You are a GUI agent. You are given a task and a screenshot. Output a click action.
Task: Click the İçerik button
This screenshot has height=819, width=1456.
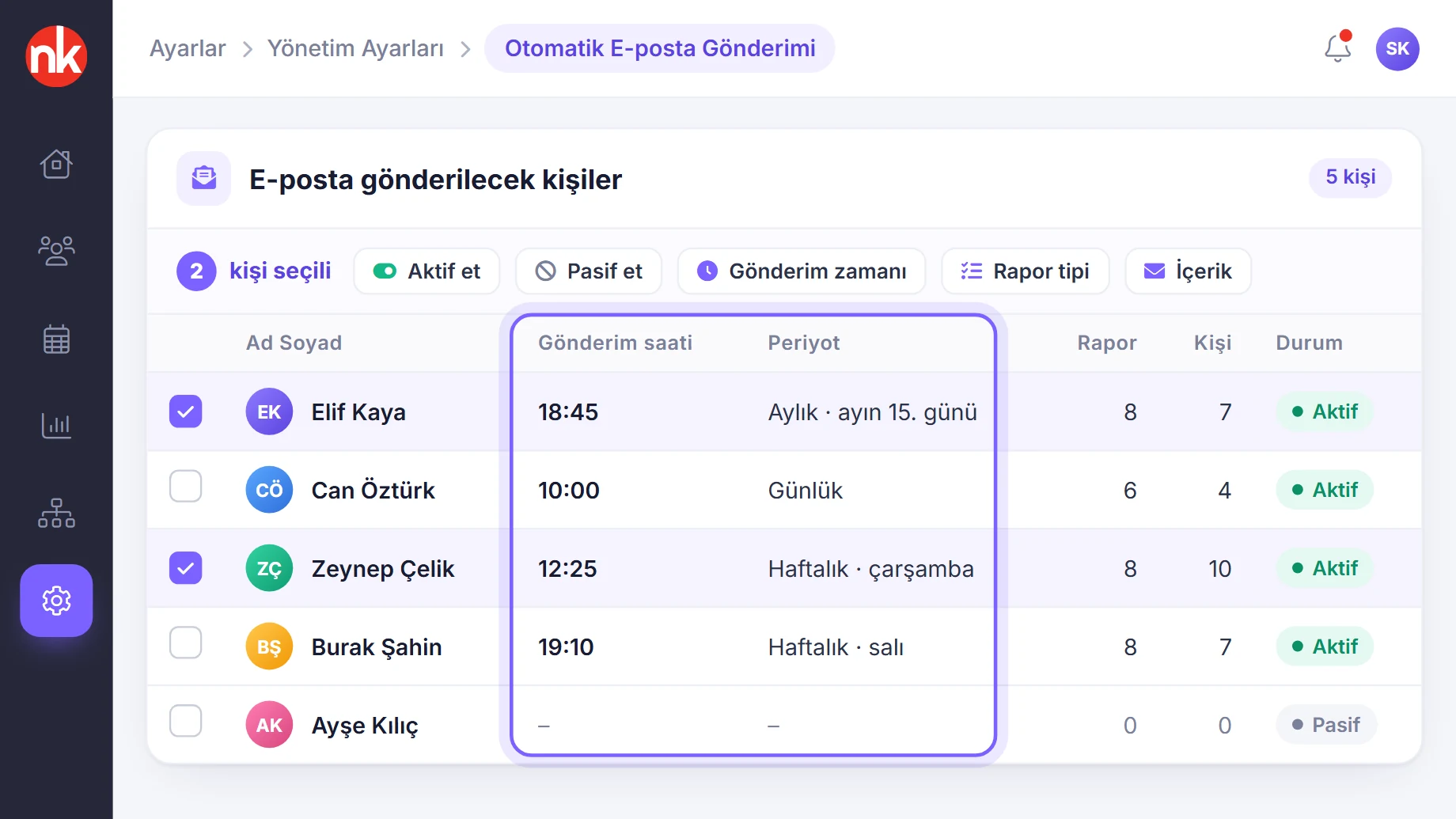pyautogui.click(x=1189, y=271)
